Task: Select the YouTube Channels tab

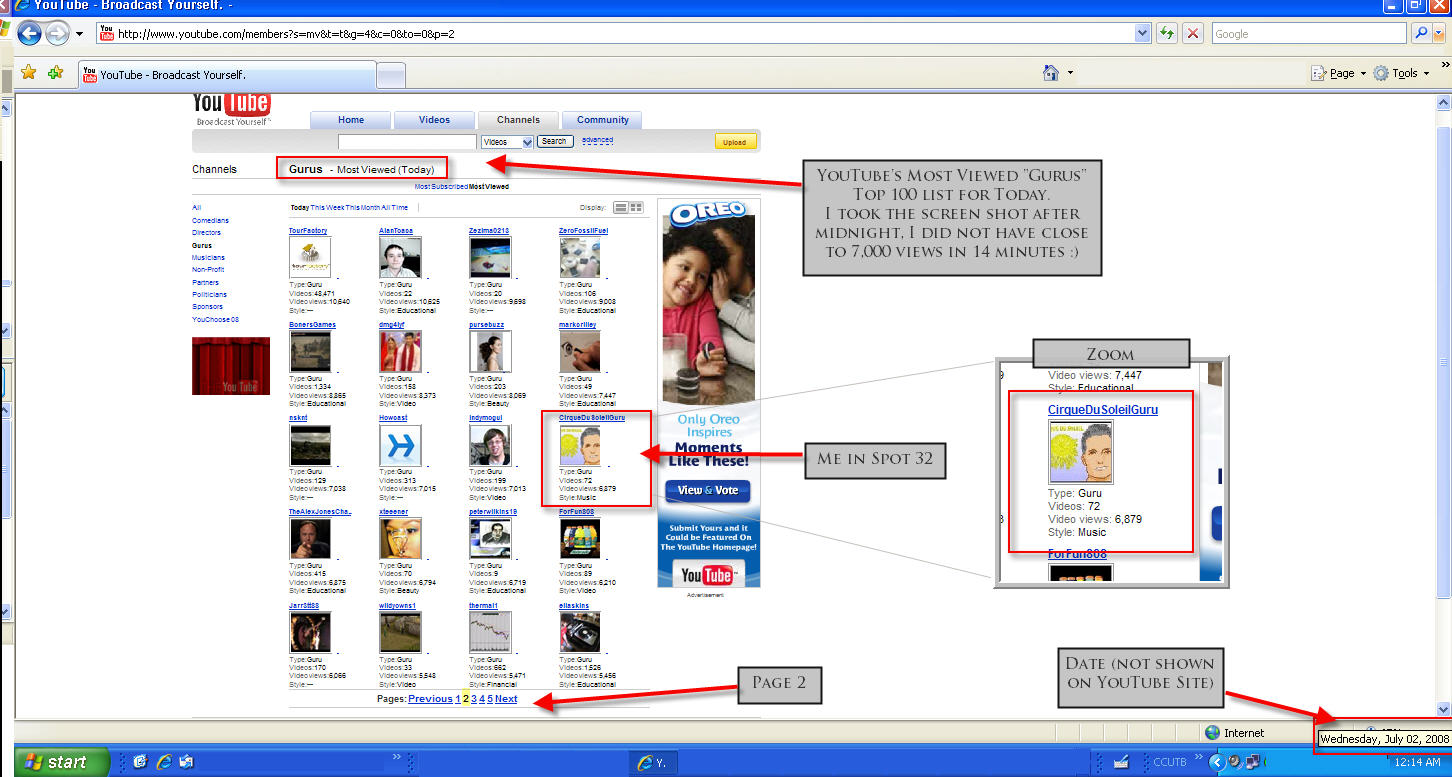Action: [518, 120]
